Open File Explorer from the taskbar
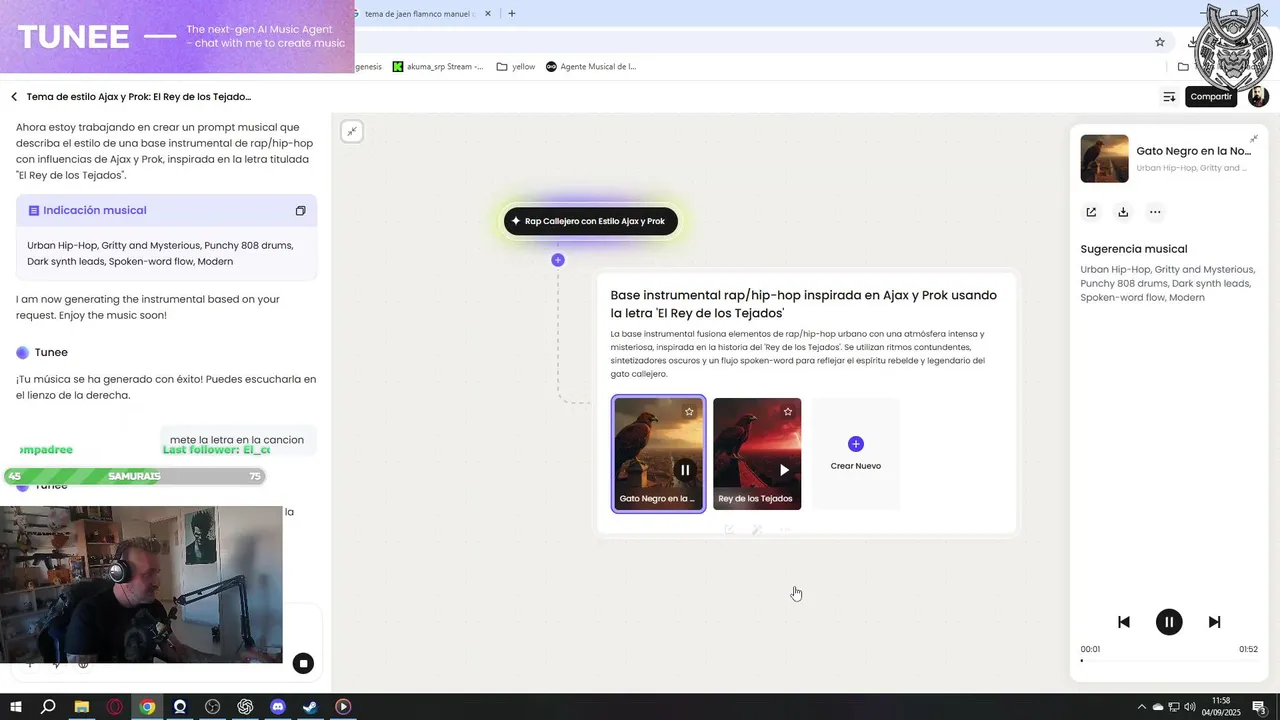 (82, 707)
